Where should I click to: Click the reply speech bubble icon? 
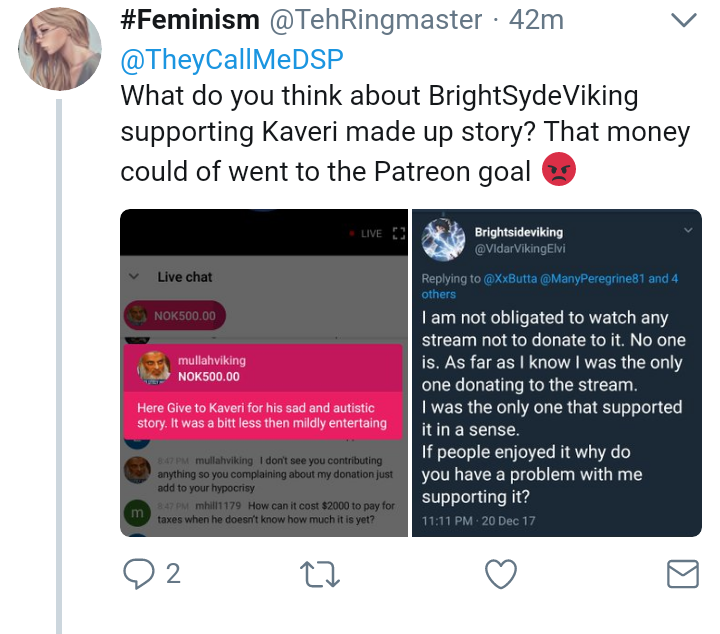[x=138, y=574]
